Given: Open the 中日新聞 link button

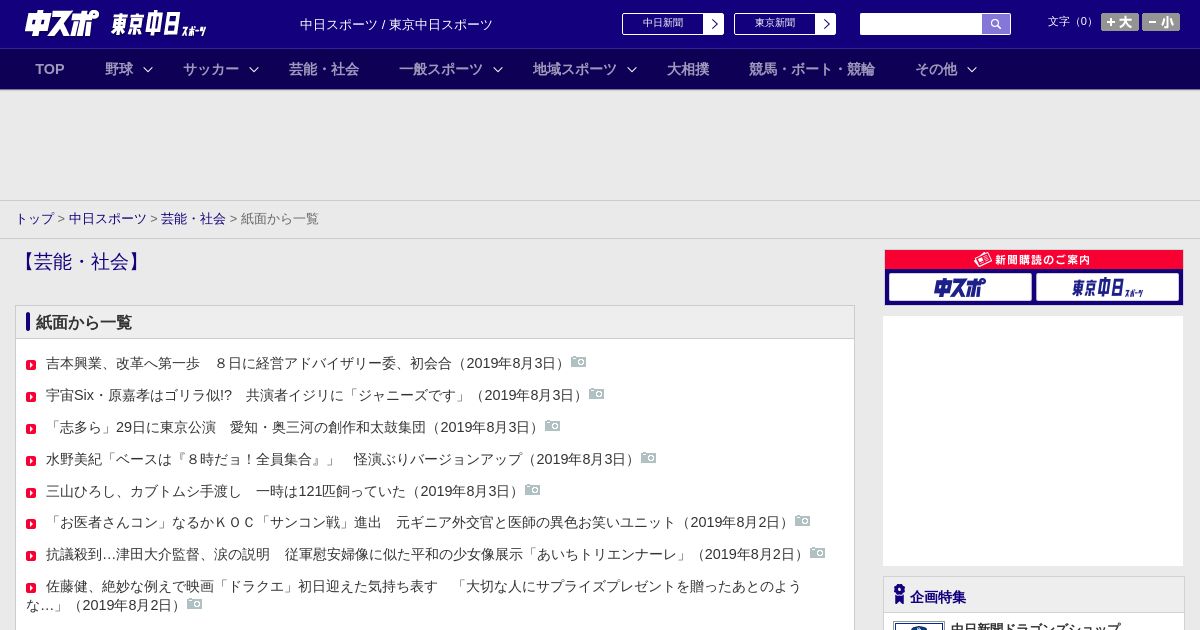Looking at the screenshot, I should pyautogui.click(x=662, y=24).
